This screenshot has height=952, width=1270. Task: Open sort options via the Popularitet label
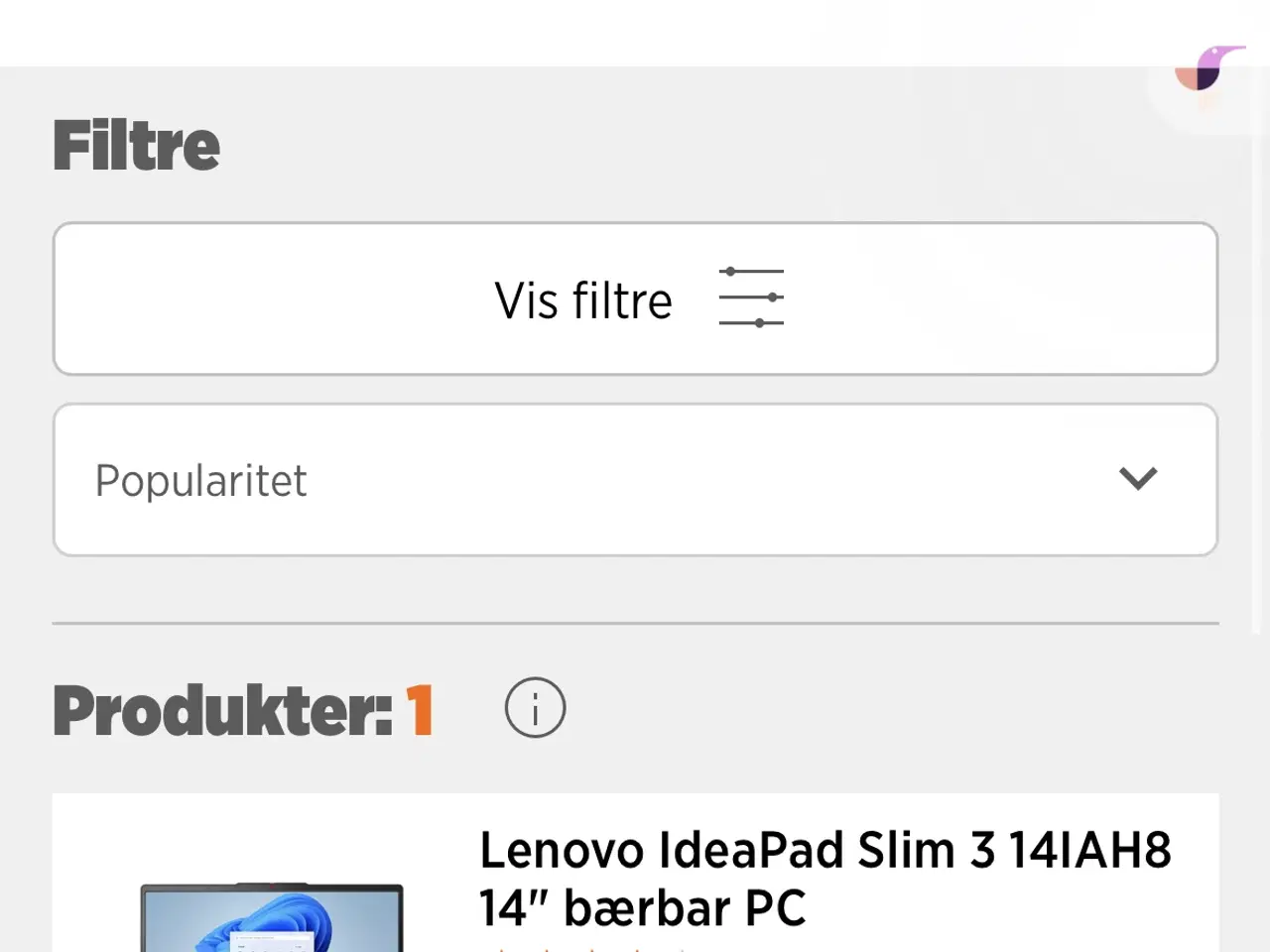200,481
